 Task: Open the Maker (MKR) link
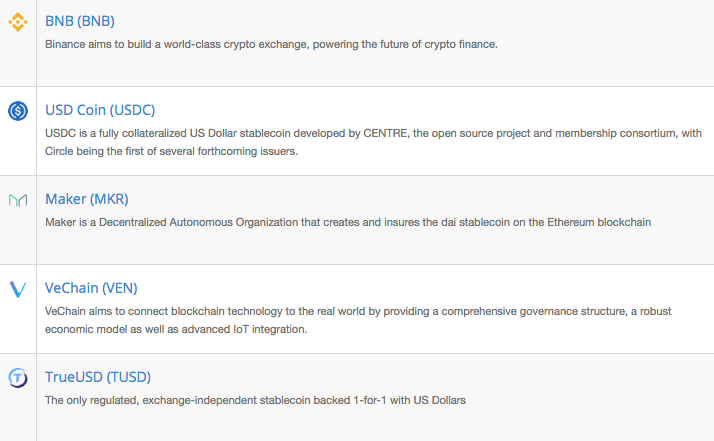tap(87, 199)
